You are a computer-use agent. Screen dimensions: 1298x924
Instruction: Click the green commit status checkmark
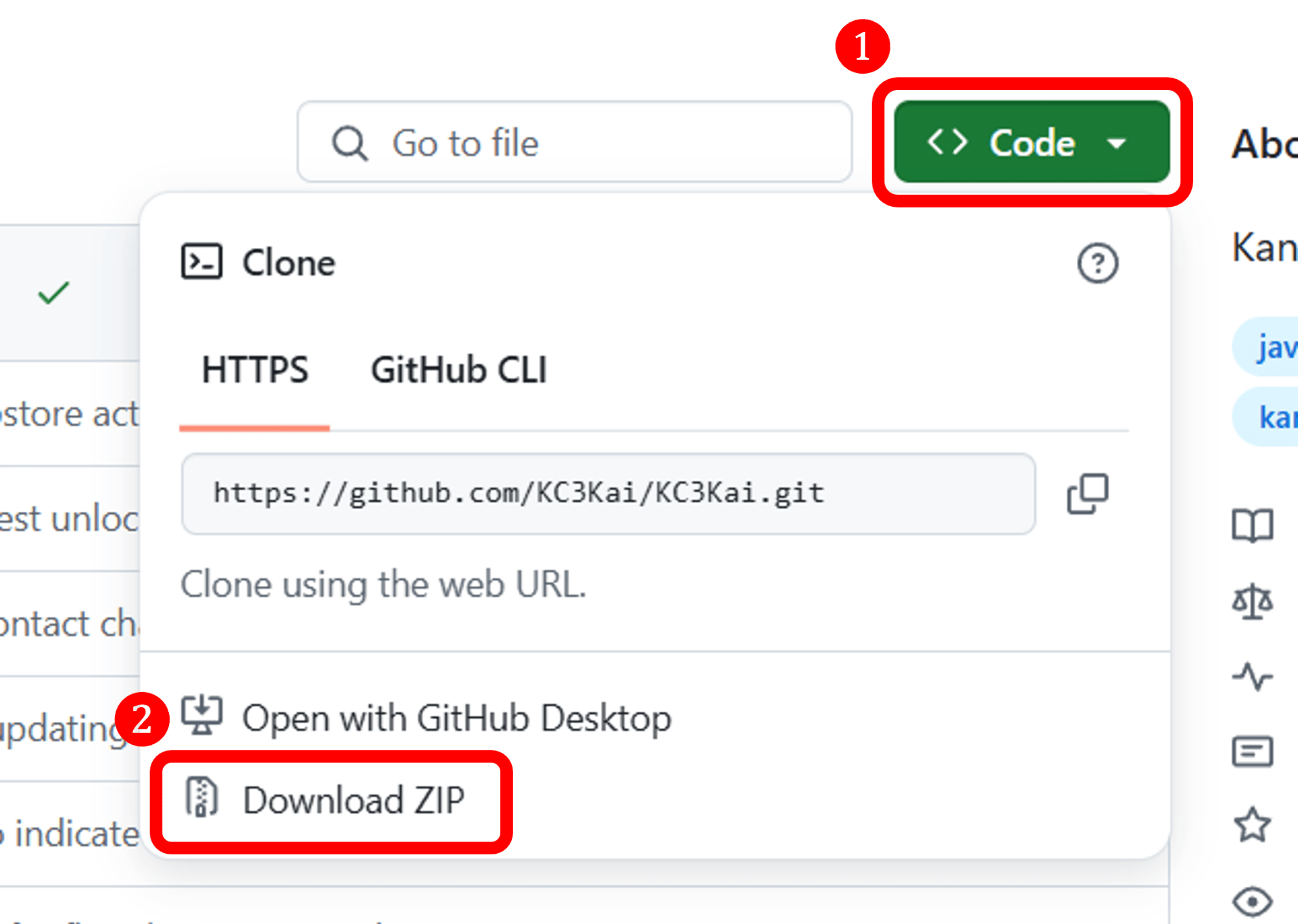(53, 293)
